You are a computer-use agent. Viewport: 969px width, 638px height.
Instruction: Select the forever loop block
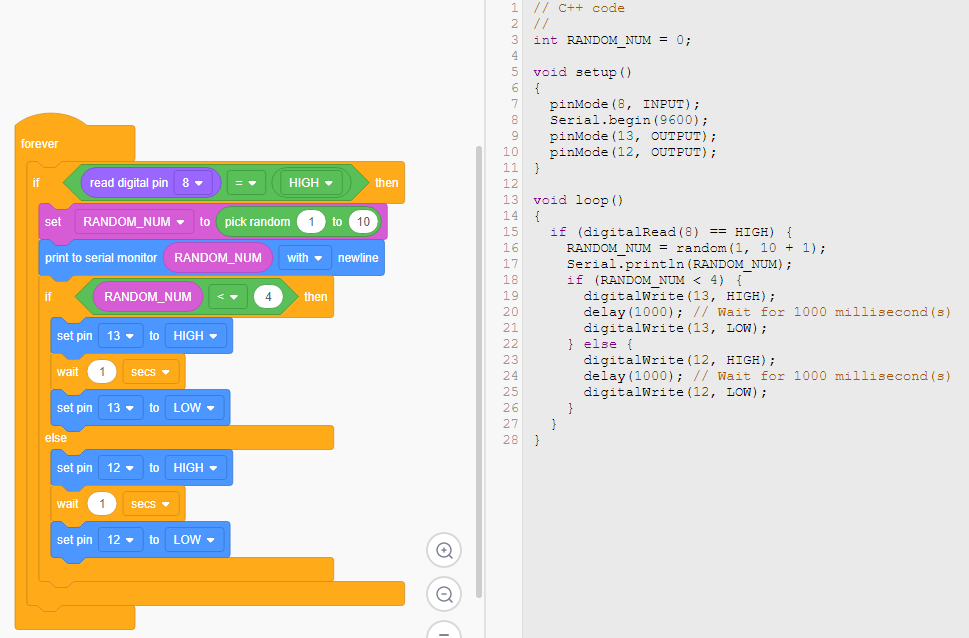pos(40,144)
